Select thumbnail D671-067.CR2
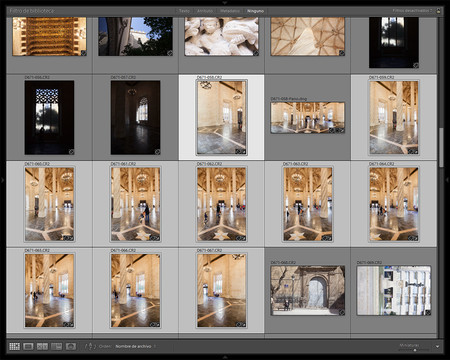This screenshot has width=450, height=360. 221,290
